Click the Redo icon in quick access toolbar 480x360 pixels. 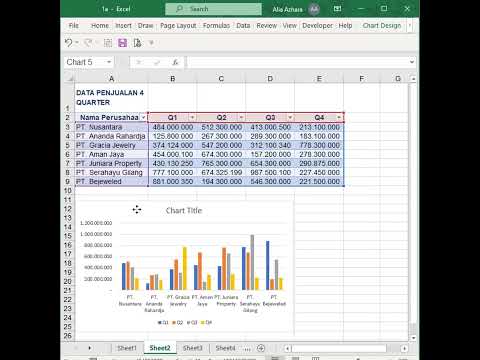88,43
